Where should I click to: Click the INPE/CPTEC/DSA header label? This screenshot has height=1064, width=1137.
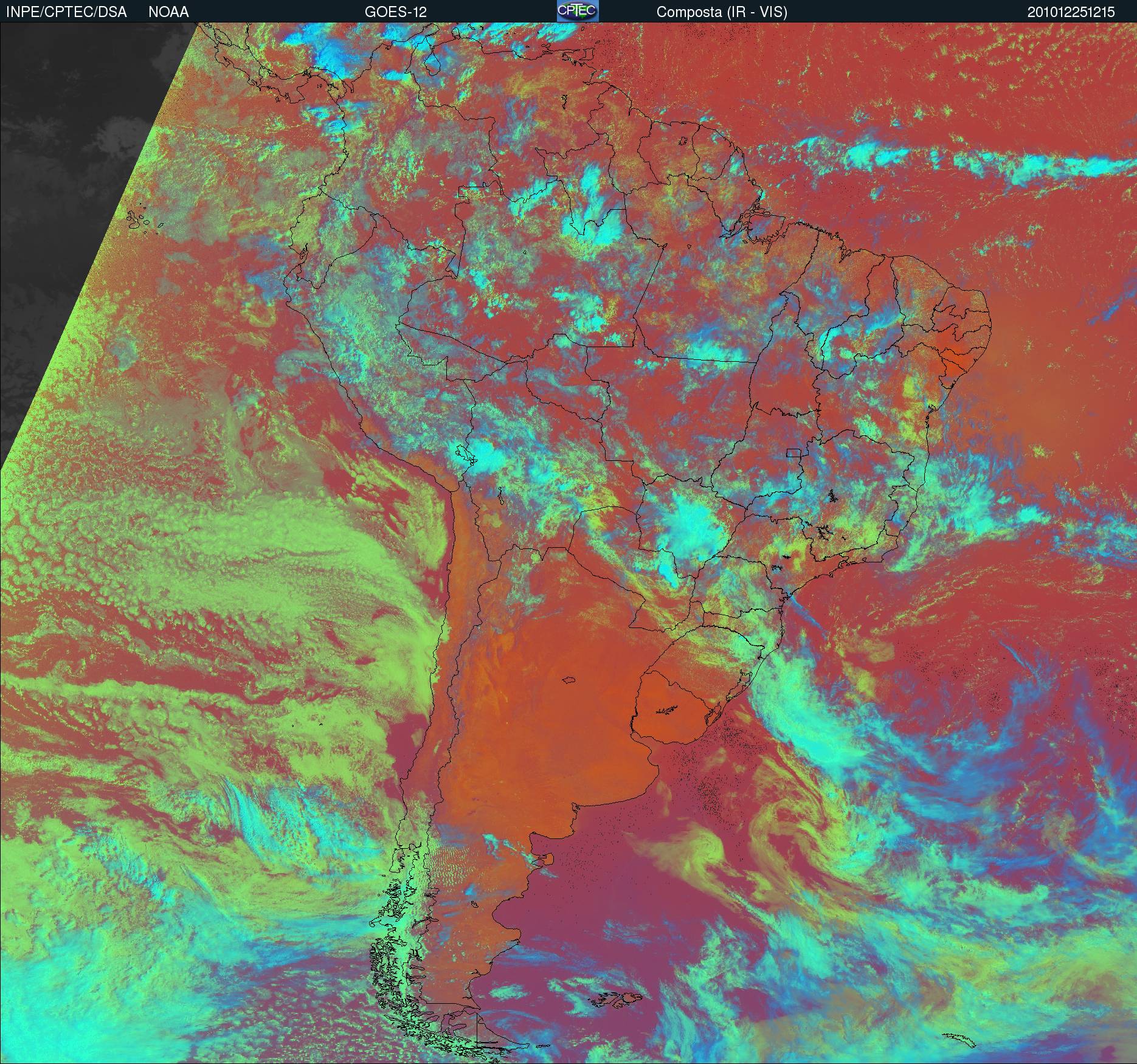click(x=66, y=12)
